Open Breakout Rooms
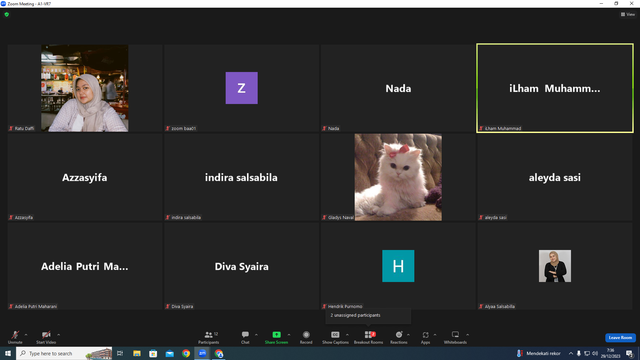 (369, 337)
